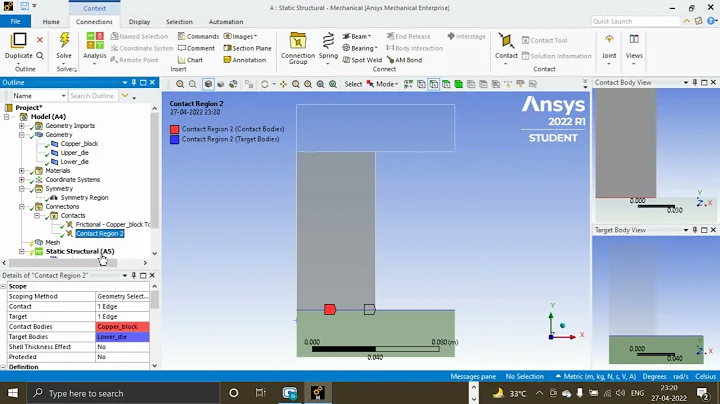This screenshot has height=404, width=720.
Task: Select the Context tab
Action: pyautogui.click(x=95, y=8)
